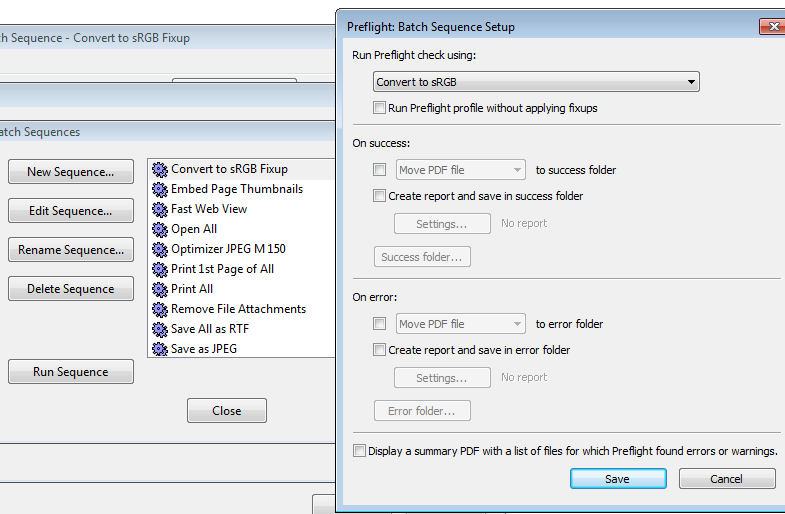Select Optimizer JPEG M 150 sequence text

228,249
